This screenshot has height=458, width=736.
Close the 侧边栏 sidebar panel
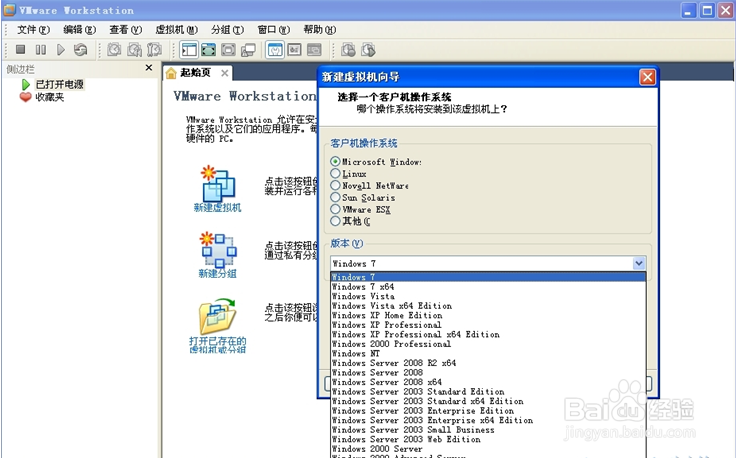(x=149, y=68)
